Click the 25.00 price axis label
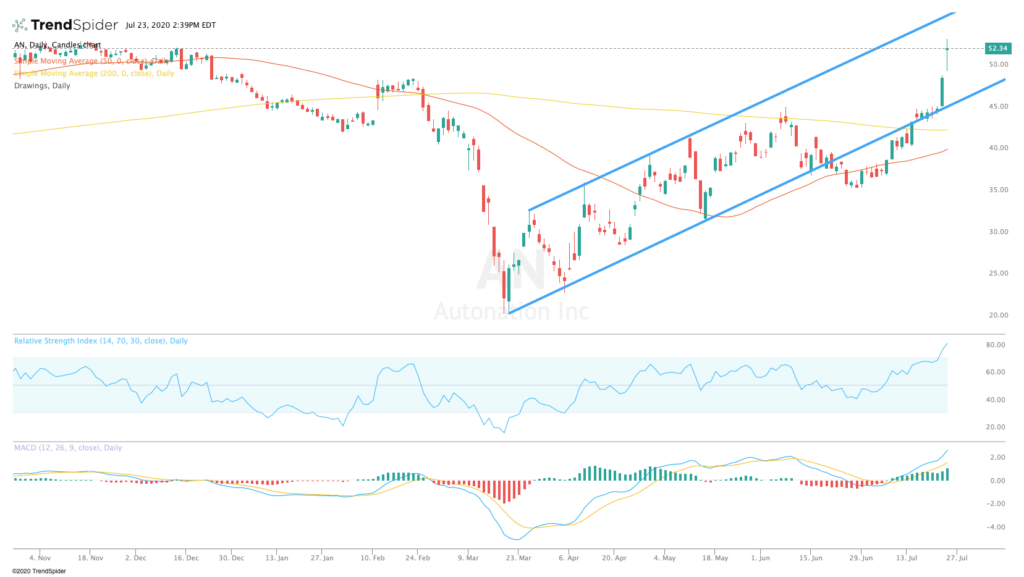The height and width of the screenshot is (577, 1024). tap(998, 273)
